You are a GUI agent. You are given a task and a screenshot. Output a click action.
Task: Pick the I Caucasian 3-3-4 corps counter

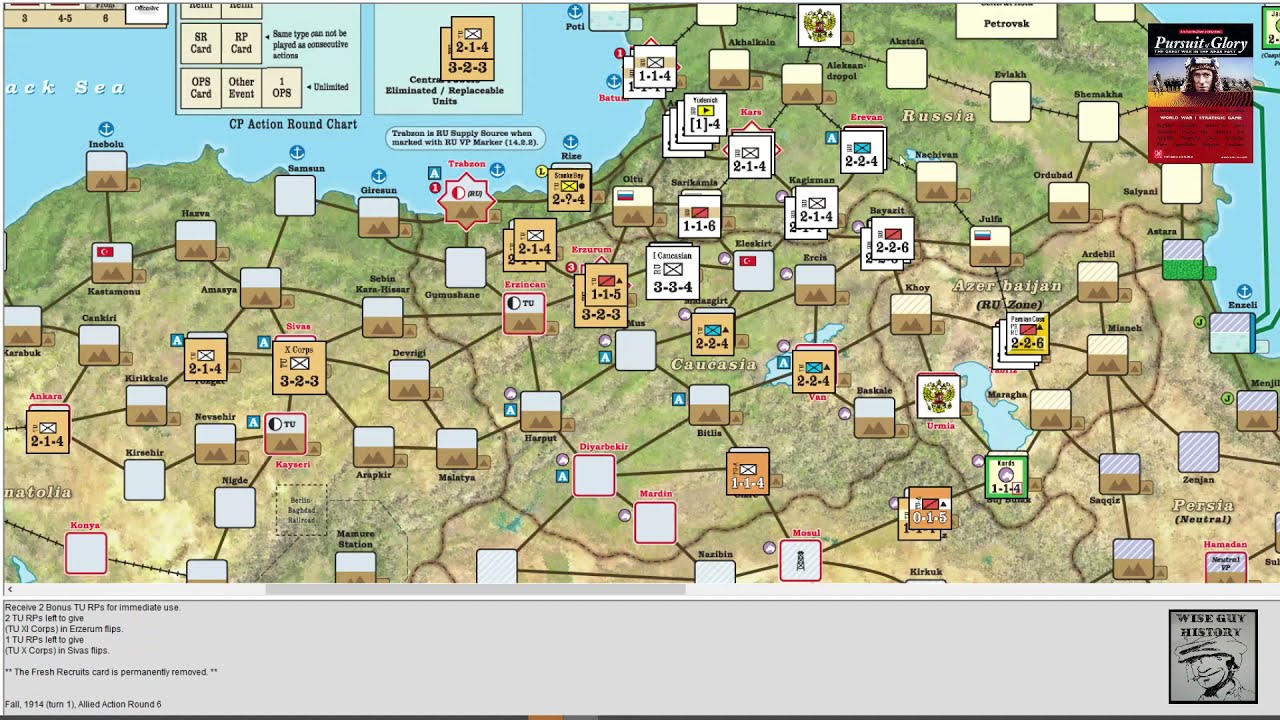[x=672, y=271]
